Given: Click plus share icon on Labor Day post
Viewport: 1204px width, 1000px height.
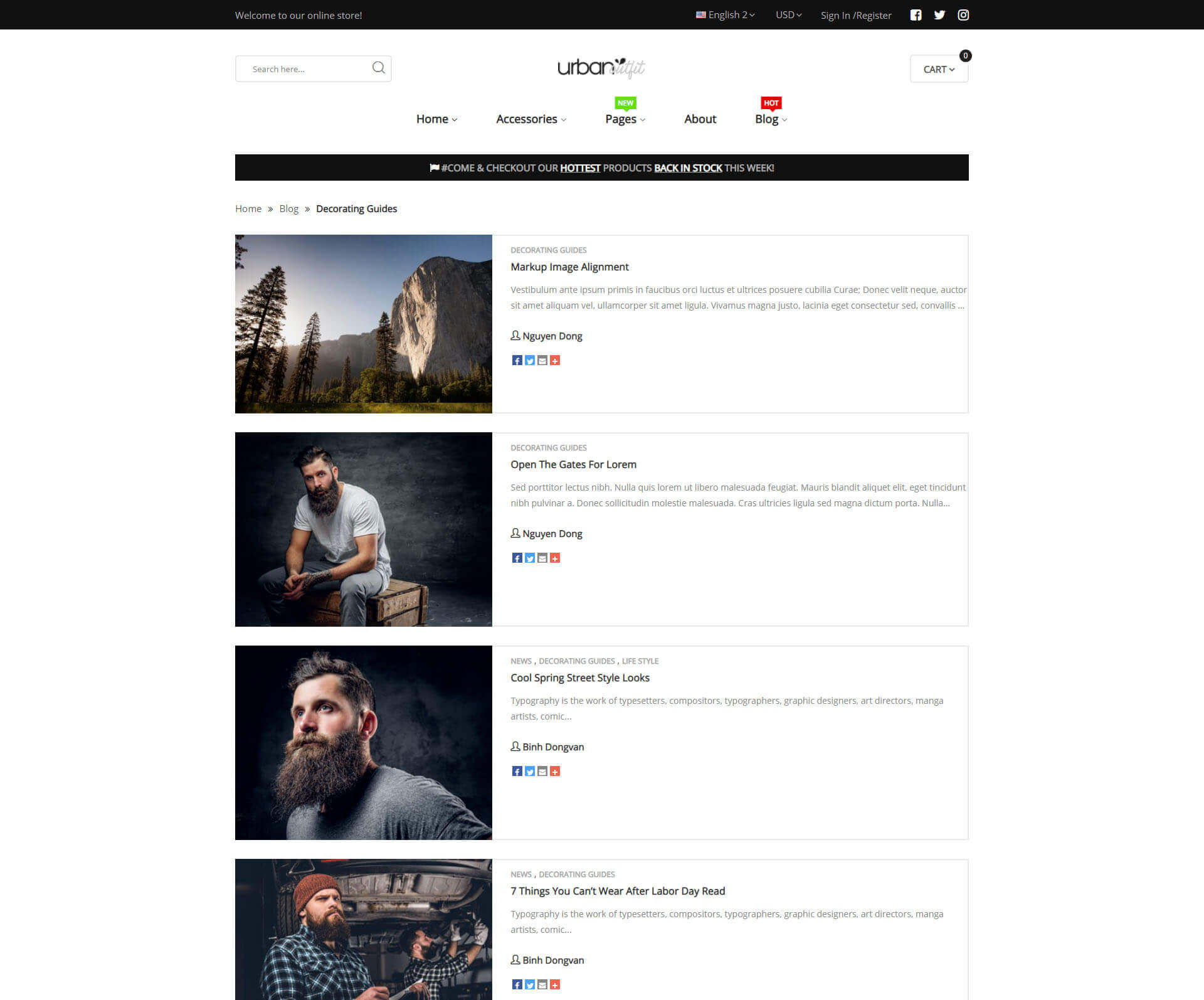Looking at the screenshot, I should [x=555, y=984].
